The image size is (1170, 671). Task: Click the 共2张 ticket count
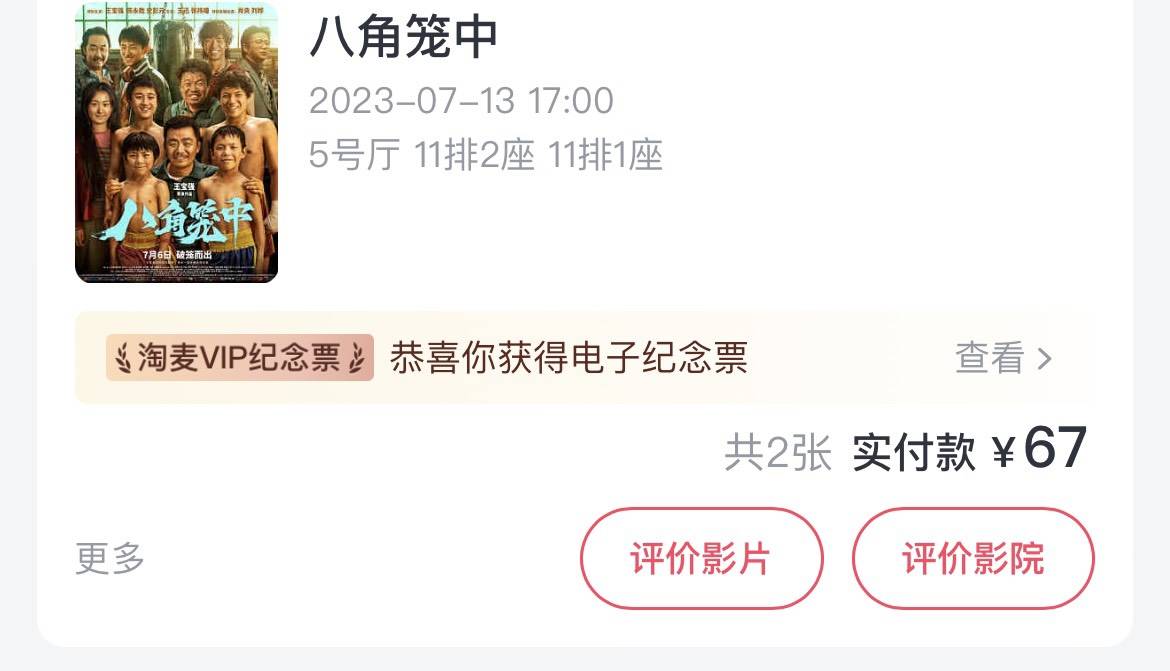(778, 452)
